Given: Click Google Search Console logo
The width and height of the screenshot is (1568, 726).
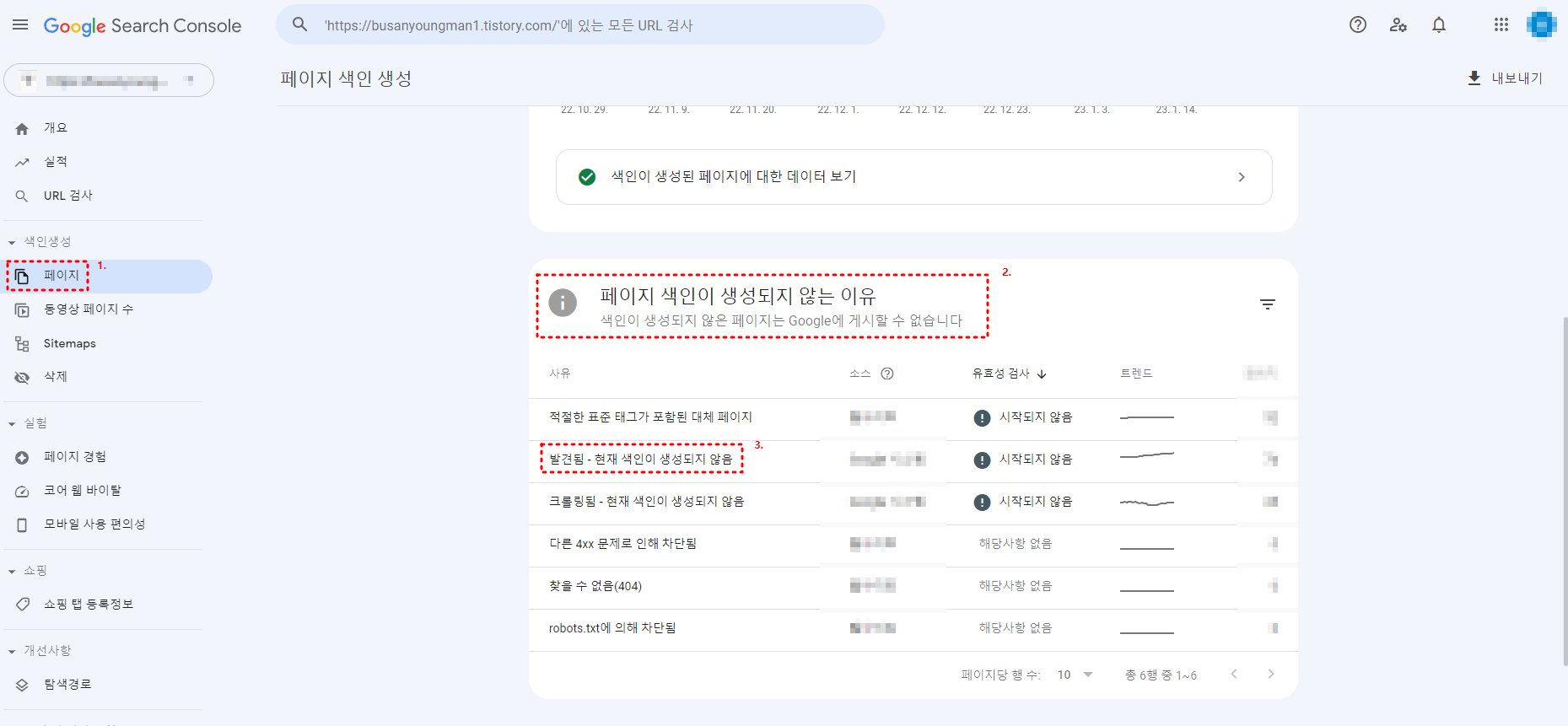Looking at the screenshot, I should (x=143, y=26).
